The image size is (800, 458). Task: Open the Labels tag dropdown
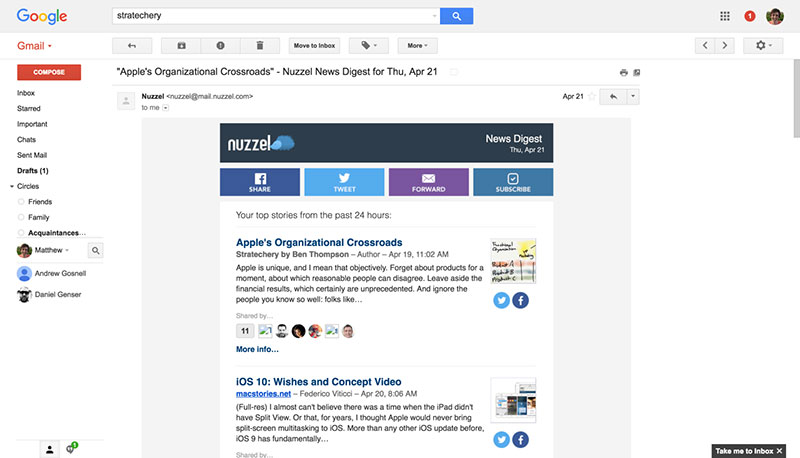pos(369,45)
